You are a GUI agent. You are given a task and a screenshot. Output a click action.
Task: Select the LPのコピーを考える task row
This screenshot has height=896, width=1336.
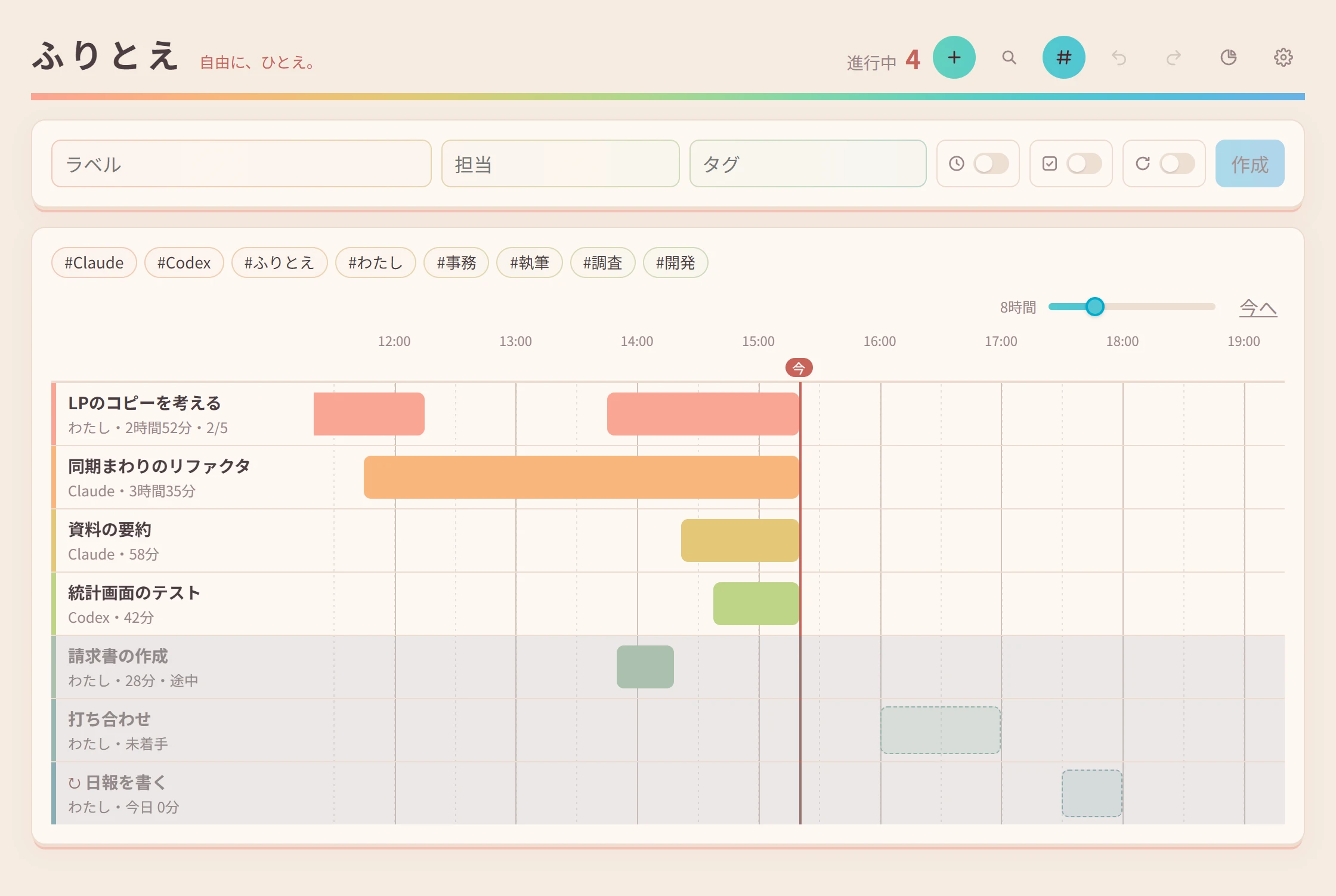[667, 414]
